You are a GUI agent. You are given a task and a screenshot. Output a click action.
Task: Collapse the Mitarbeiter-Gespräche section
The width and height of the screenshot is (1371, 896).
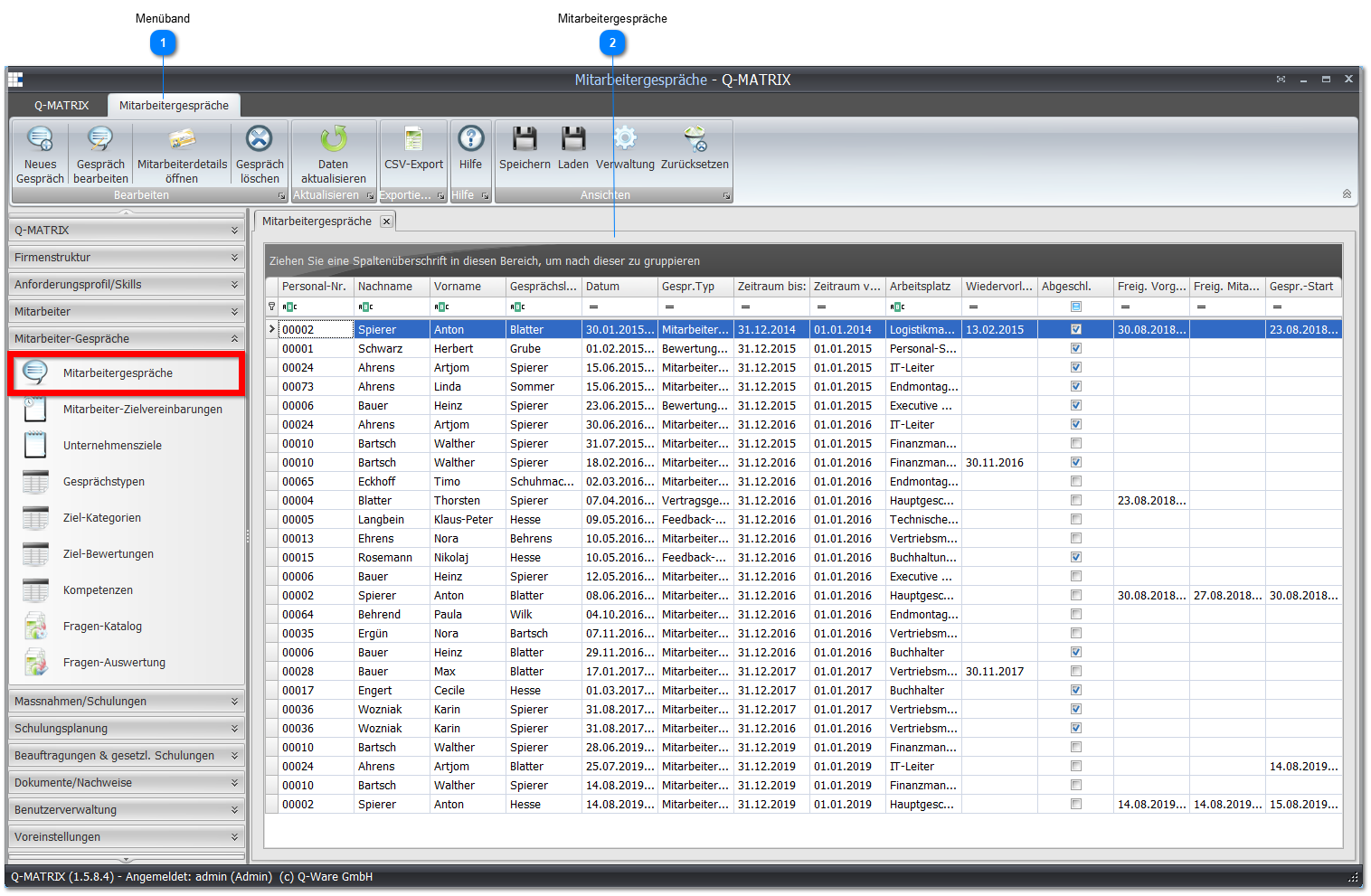point(127,339)
